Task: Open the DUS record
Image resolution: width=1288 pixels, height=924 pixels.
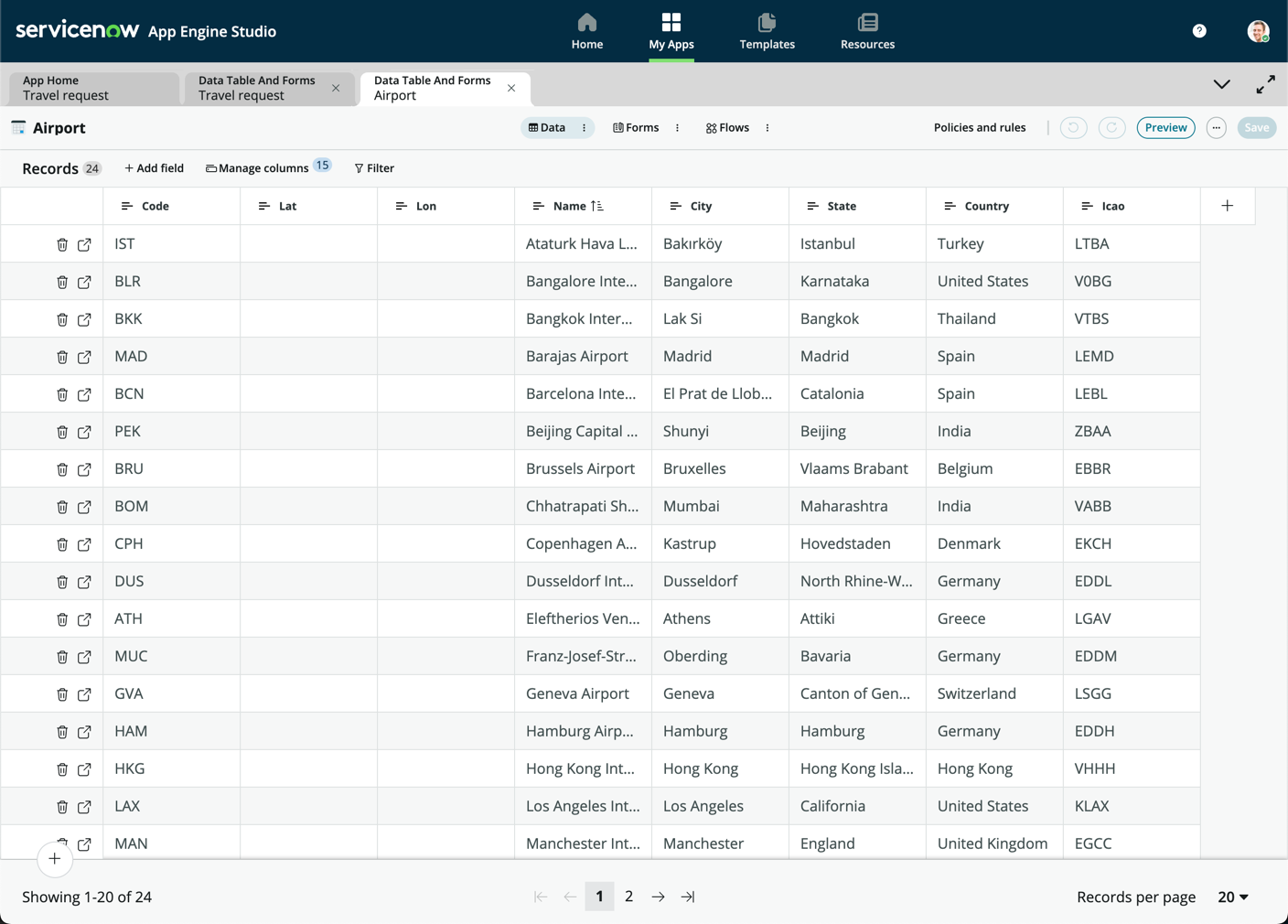Action: [84, 582]
